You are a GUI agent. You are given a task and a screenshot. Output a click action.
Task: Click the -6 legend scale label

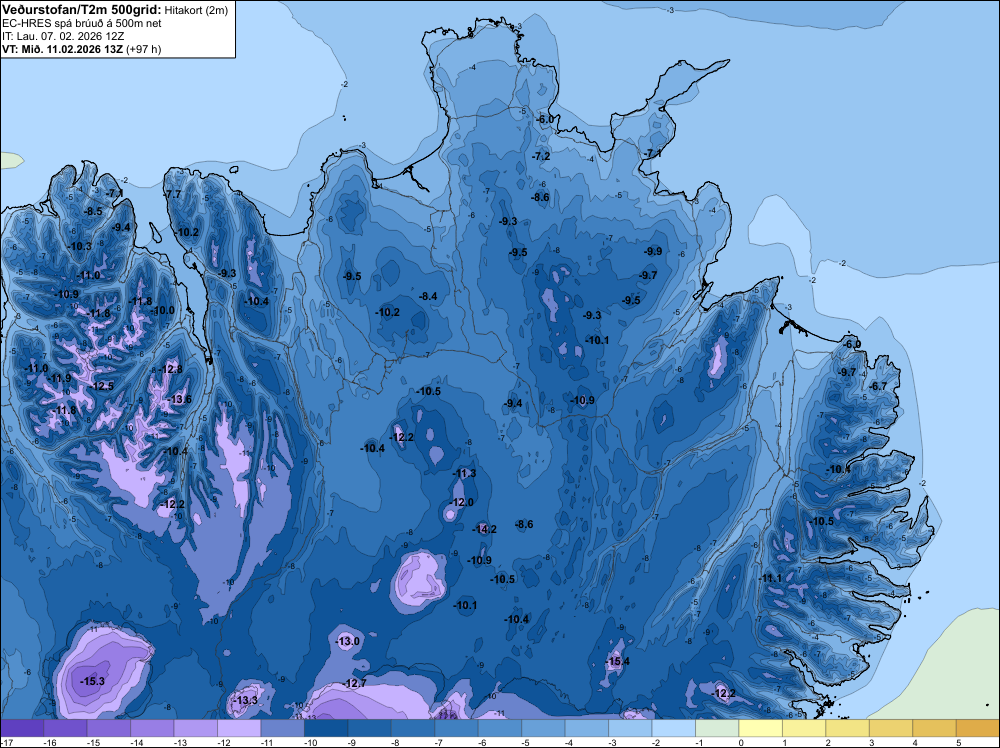pyautogui.click(x=482, y=742)
